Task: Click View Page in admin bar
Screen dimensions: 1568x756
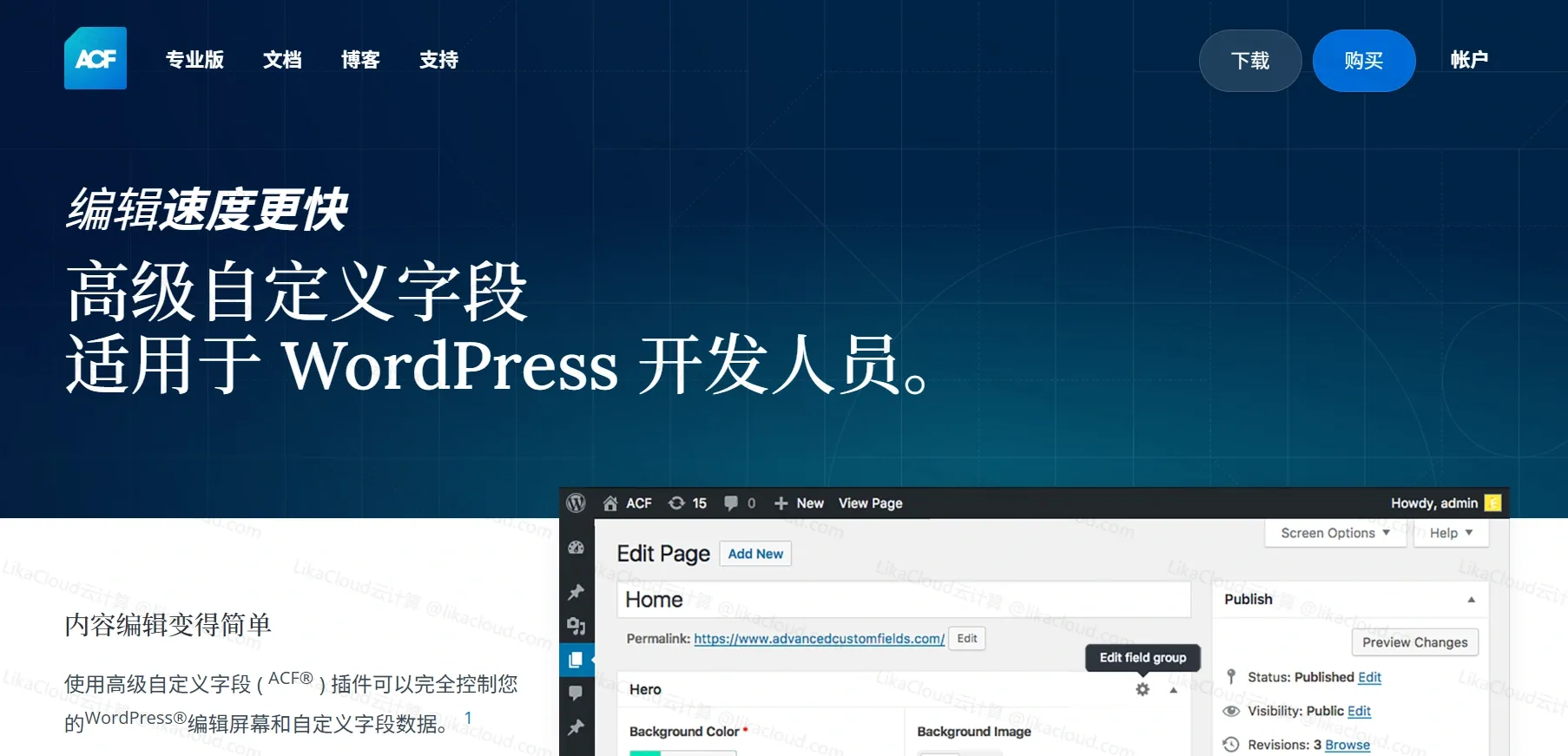Action: (x=871, y=503)
